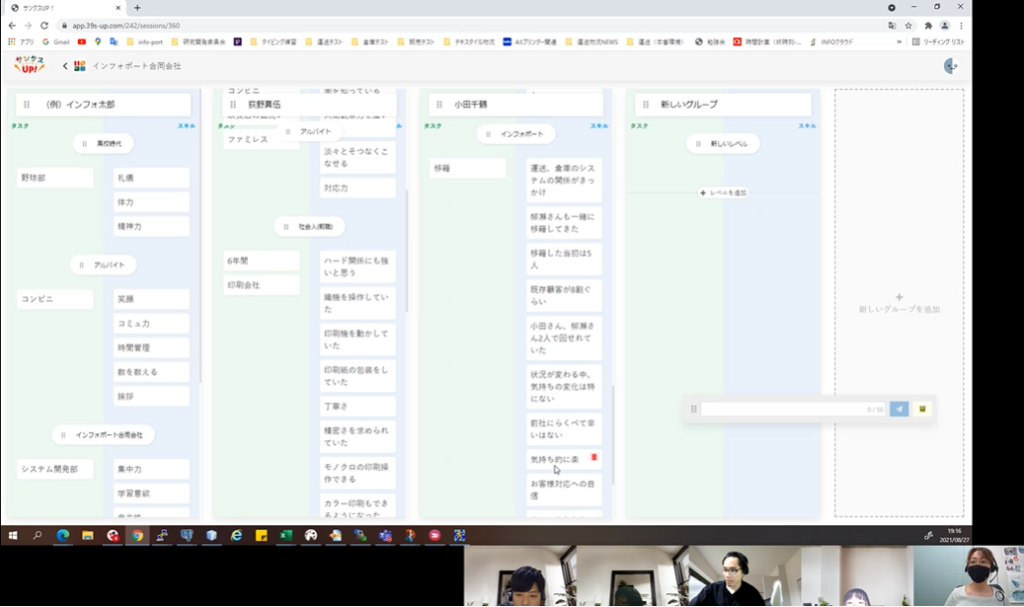Select the 移籍 task card

click(x=468, y=168)
